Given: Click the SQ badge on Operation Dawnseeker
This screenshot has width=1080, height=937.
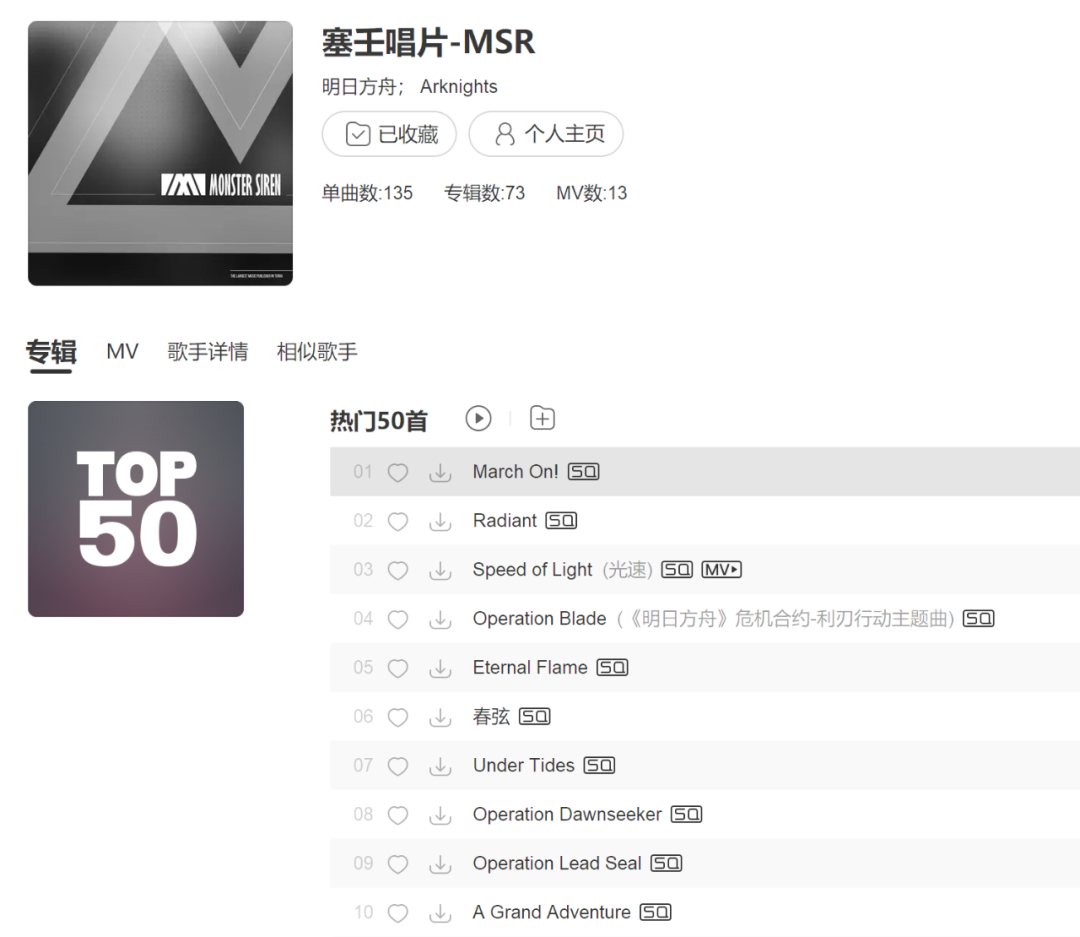Looking at the screenshot, I should 687,814.
